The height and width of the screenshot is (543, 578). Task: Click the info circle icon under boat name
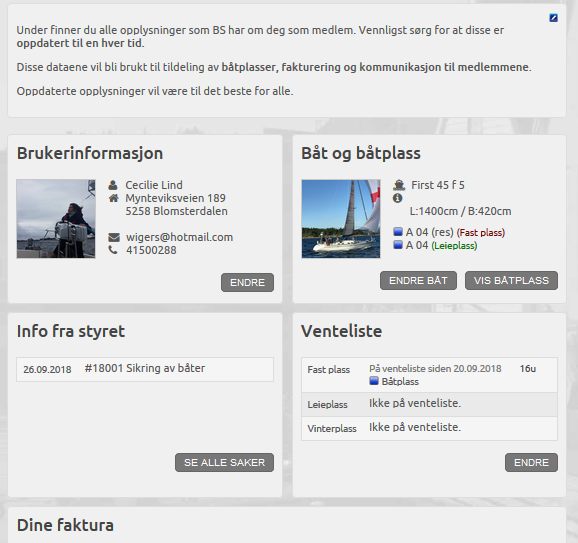(397, 198)
